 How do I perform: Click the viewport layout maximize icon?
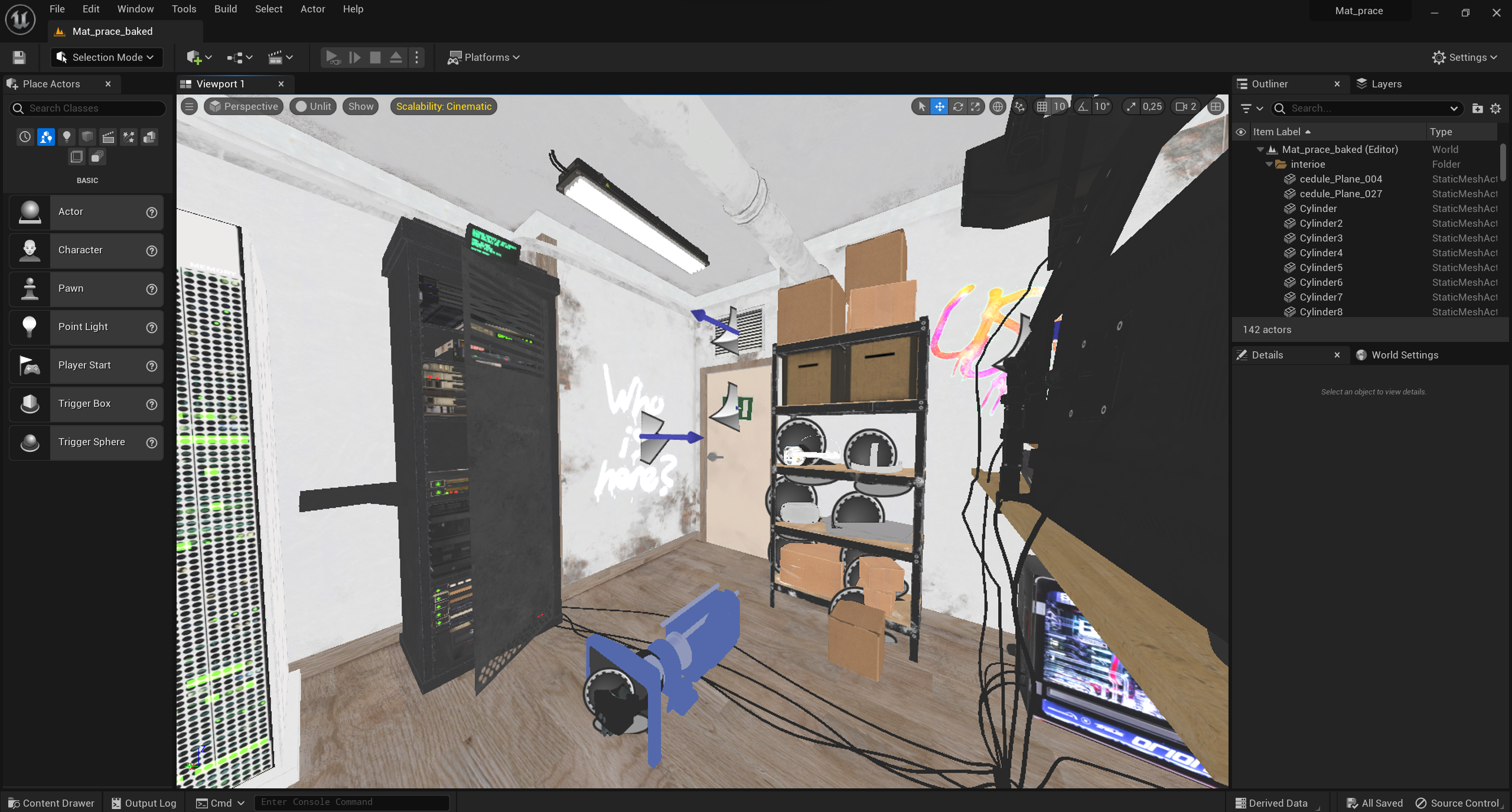1215,107
